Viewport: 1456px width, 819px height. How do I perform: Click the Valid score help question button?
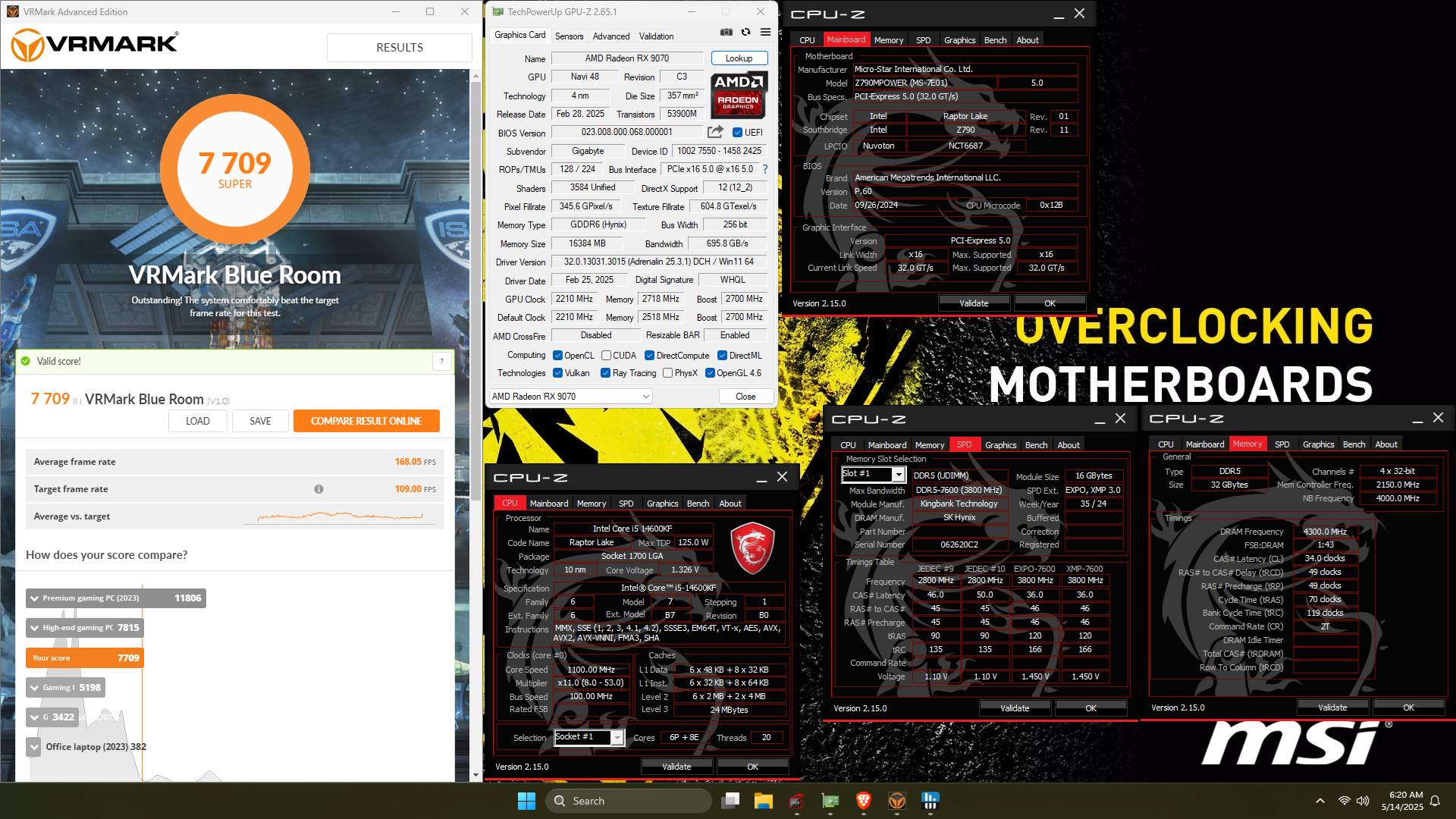442,362
